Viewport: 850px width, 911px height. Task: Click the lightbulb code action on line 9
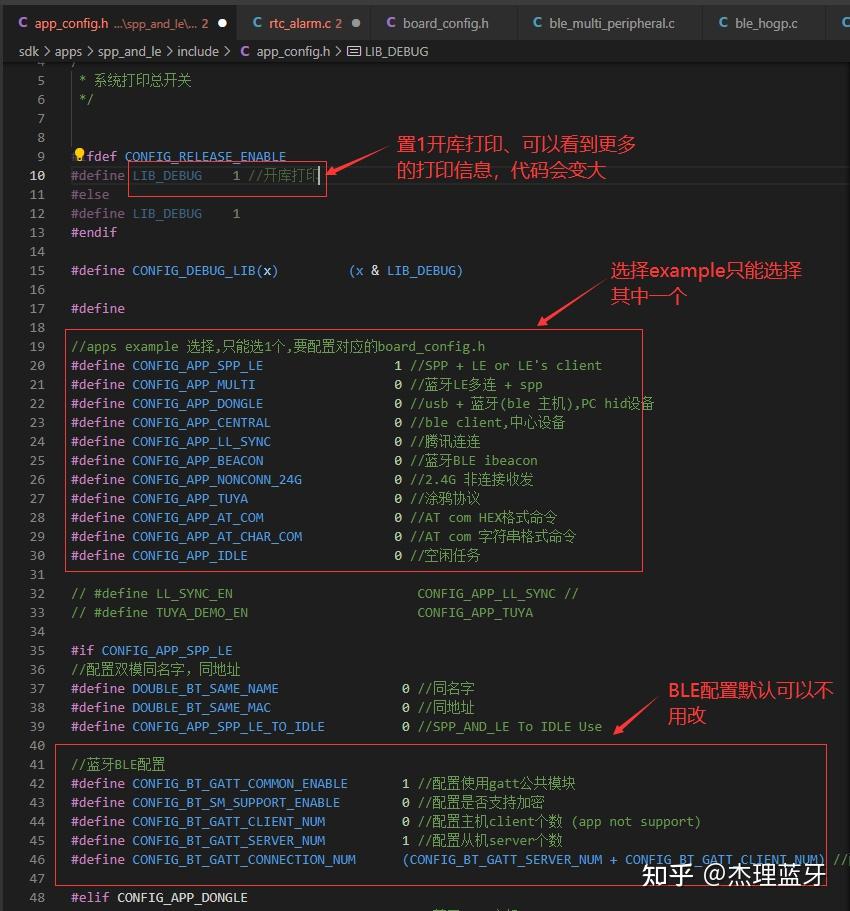(78, 155)
